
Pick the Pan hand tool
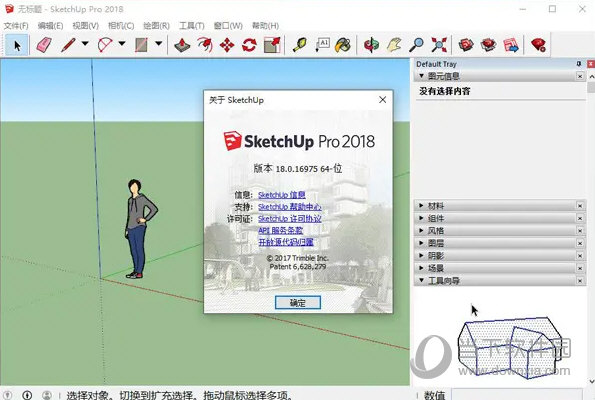pyautogui.click(x=394, y=45)
